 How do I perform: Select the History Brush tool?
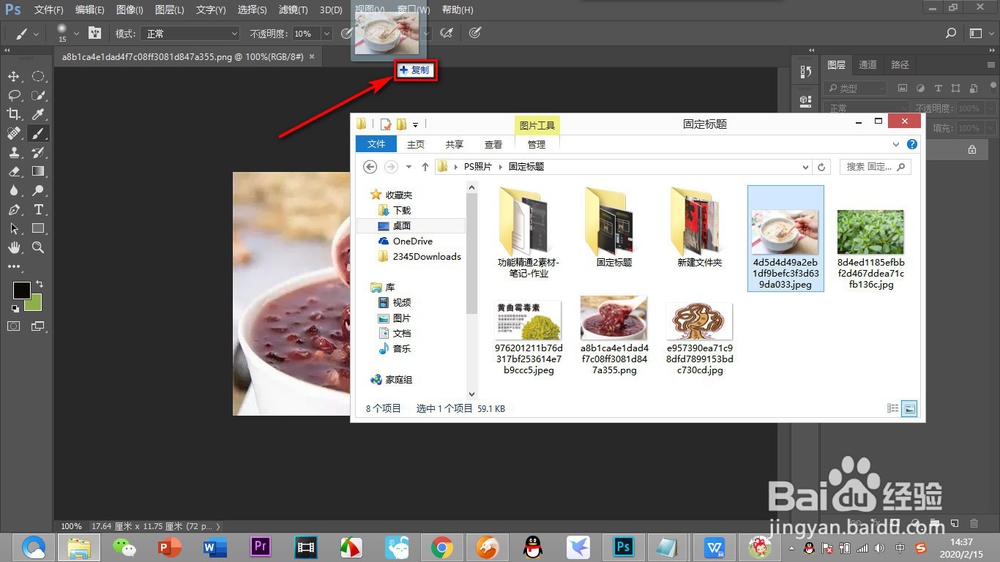38,152
